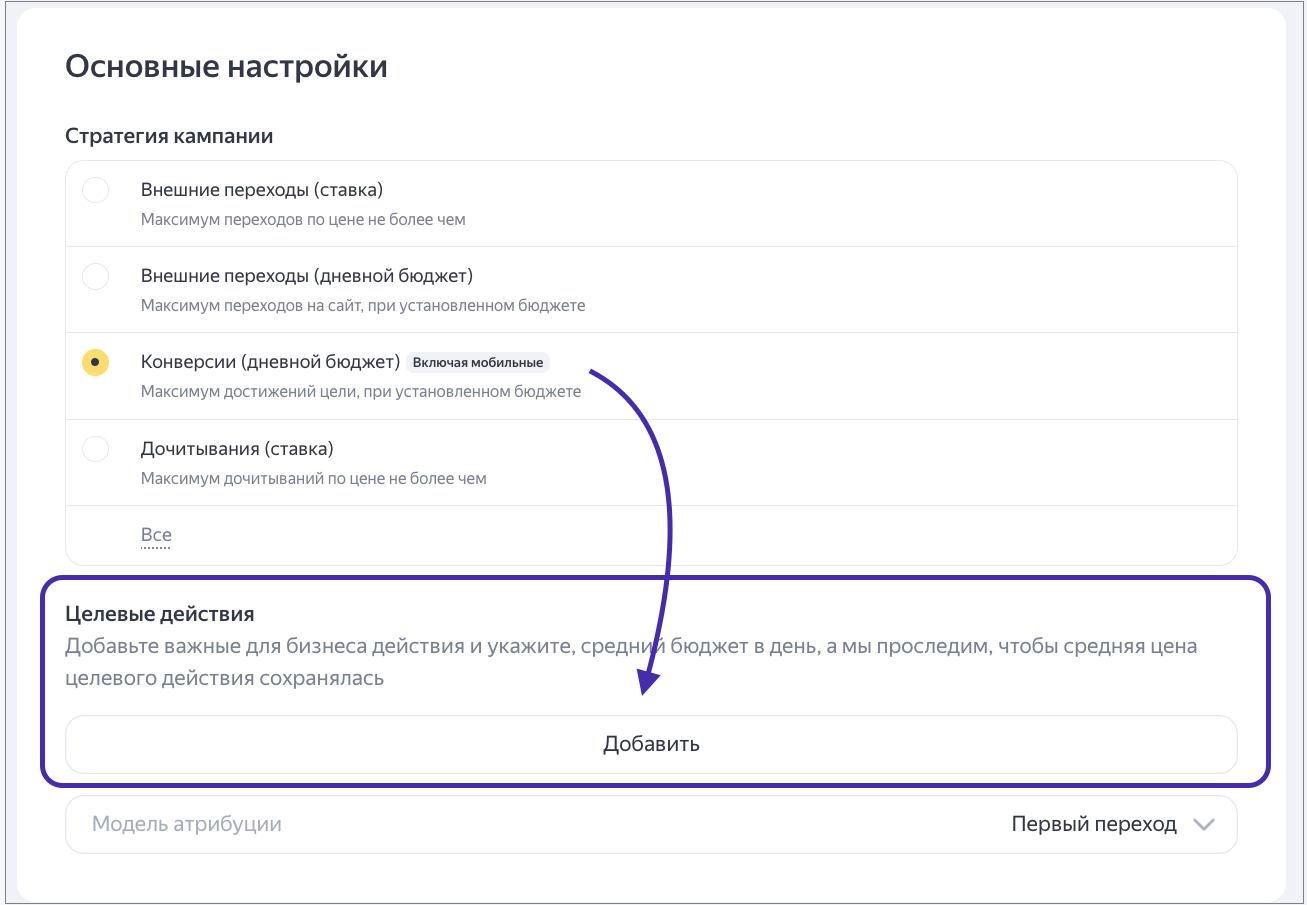Enable the Дочитывания (ставка) radio button
This screenshot has height=905, width=1307.
tap(95, 449)
